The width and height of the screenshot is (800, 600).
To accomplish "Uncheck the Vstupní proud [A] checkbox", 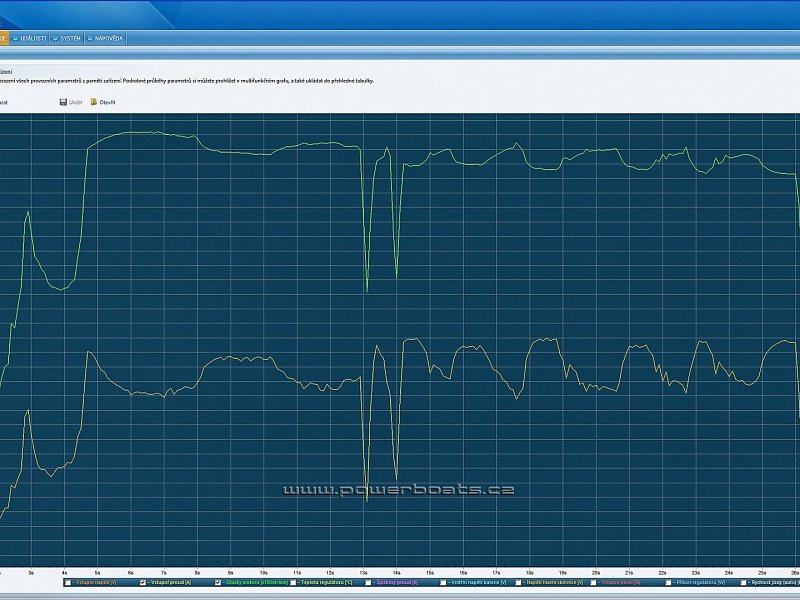I will 143,582.
